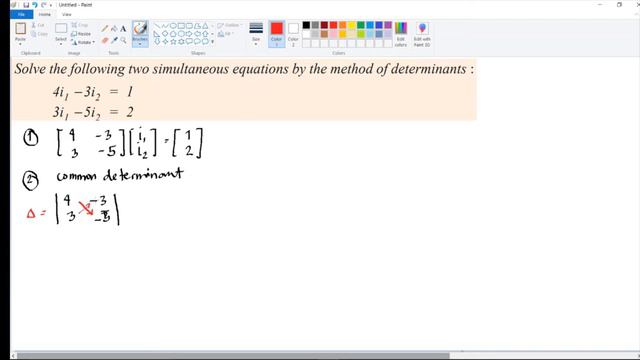Select the Fill with color bucket tool

pyautogui.click(x=114, y=29)
